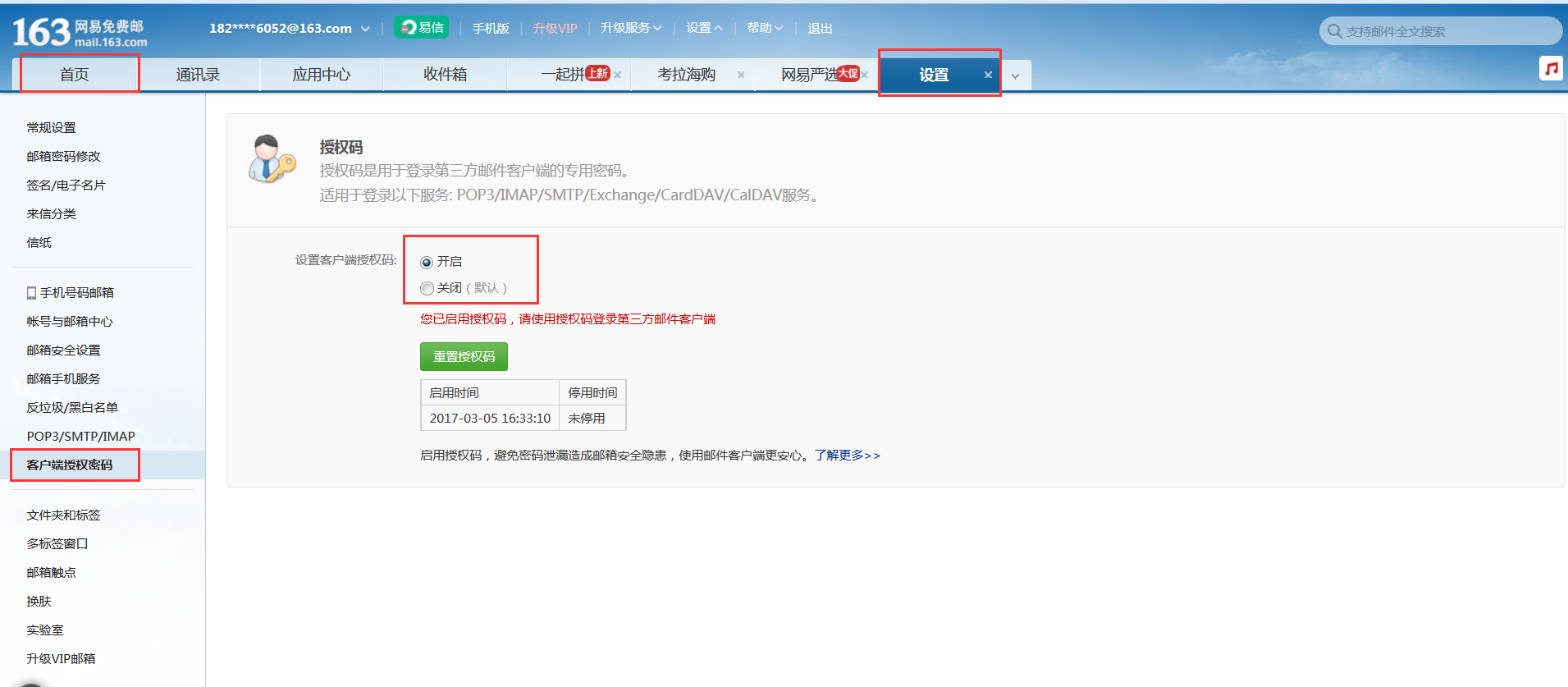Image resolution: width=1568 pixels, height=687 pixels.
Task: Open POP3/SMTP/IMAP settings in sidebar
Action: click(x=80, y=437)
